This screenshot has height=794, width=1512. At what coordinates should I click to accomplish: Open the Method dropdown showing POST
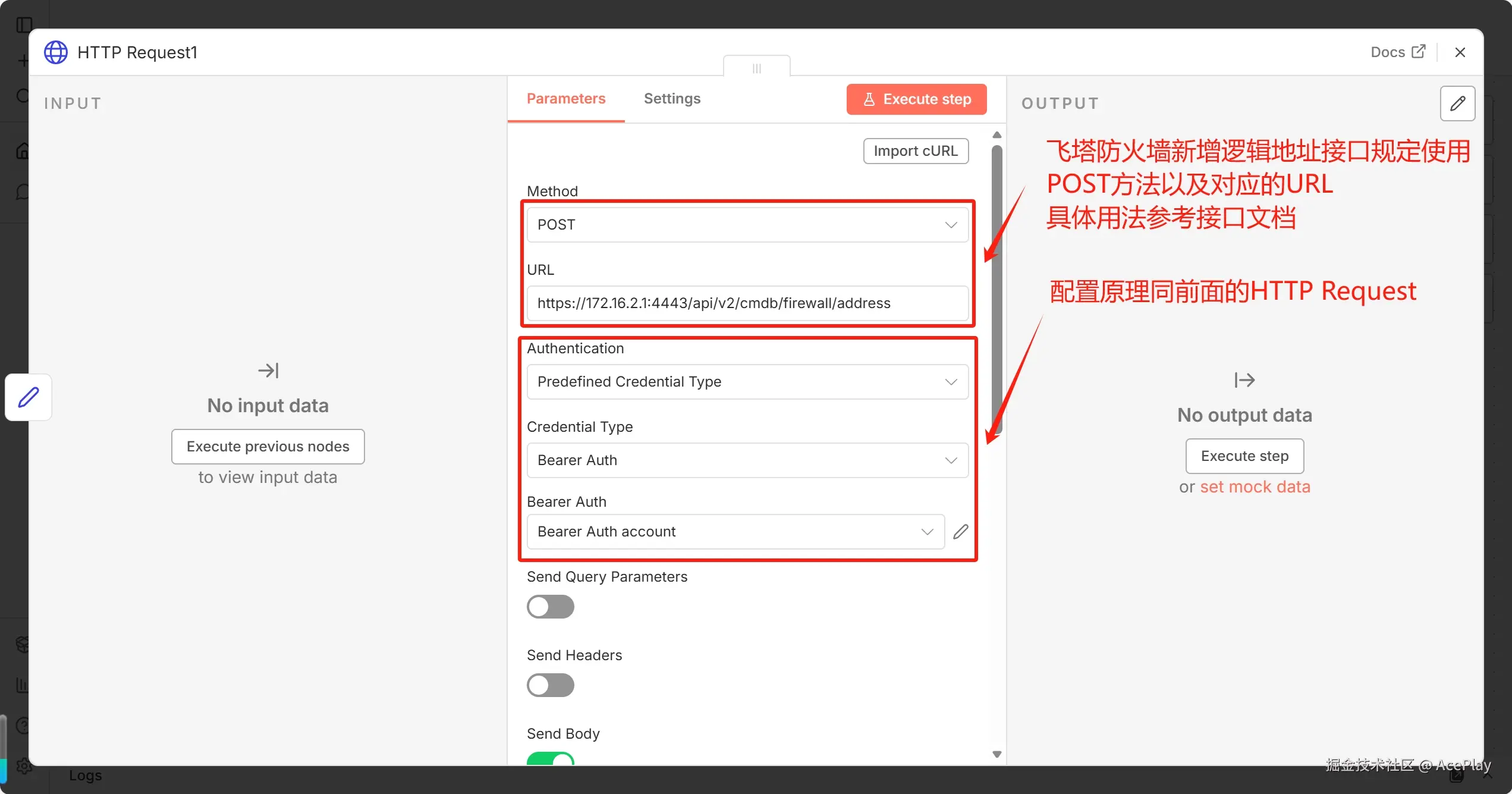[747, 225]
